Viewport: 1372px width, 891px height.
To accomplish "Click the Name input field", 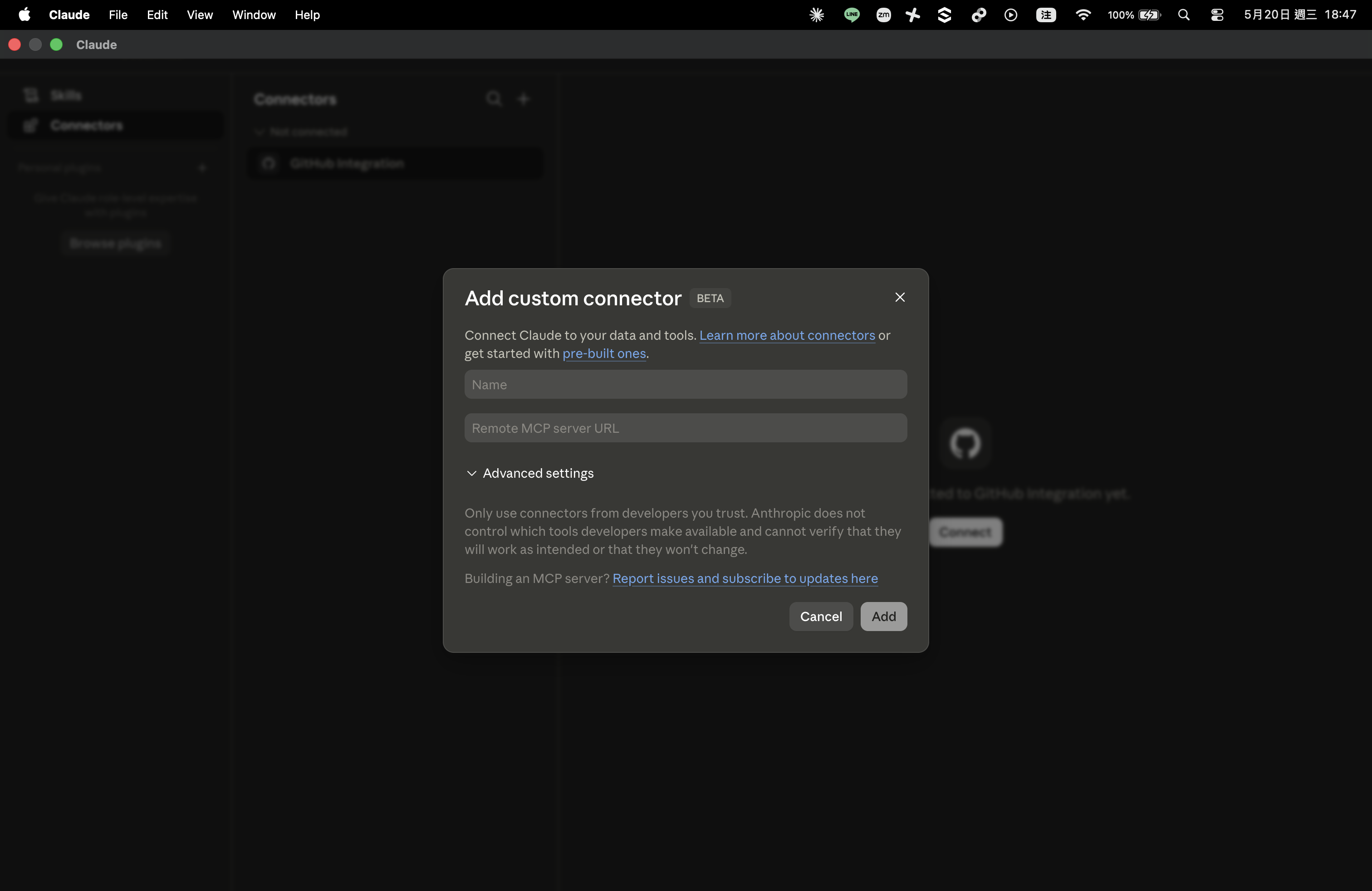I will (x=686, y=384).
